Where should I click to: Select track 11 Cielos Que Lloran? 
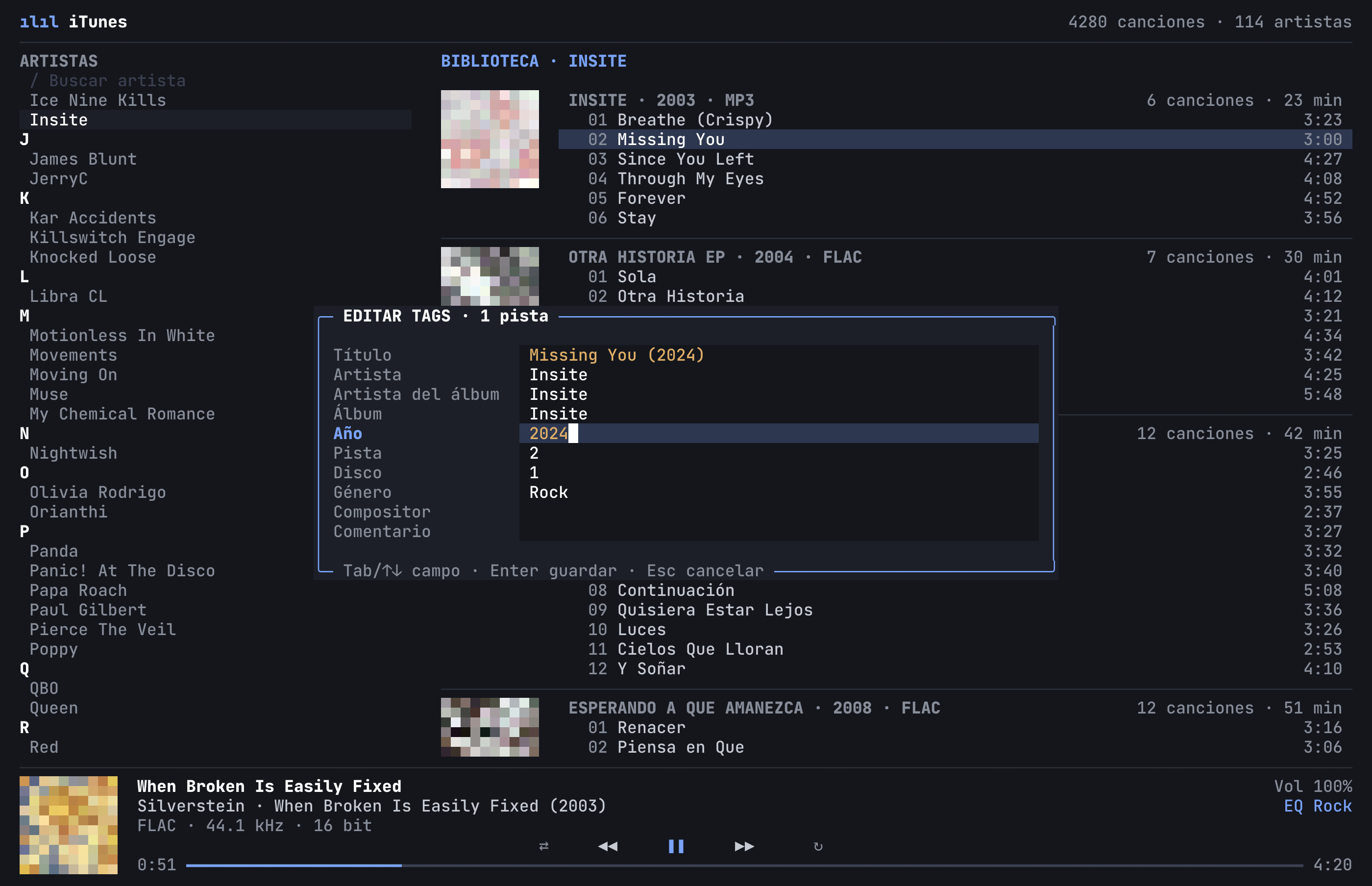955,649
